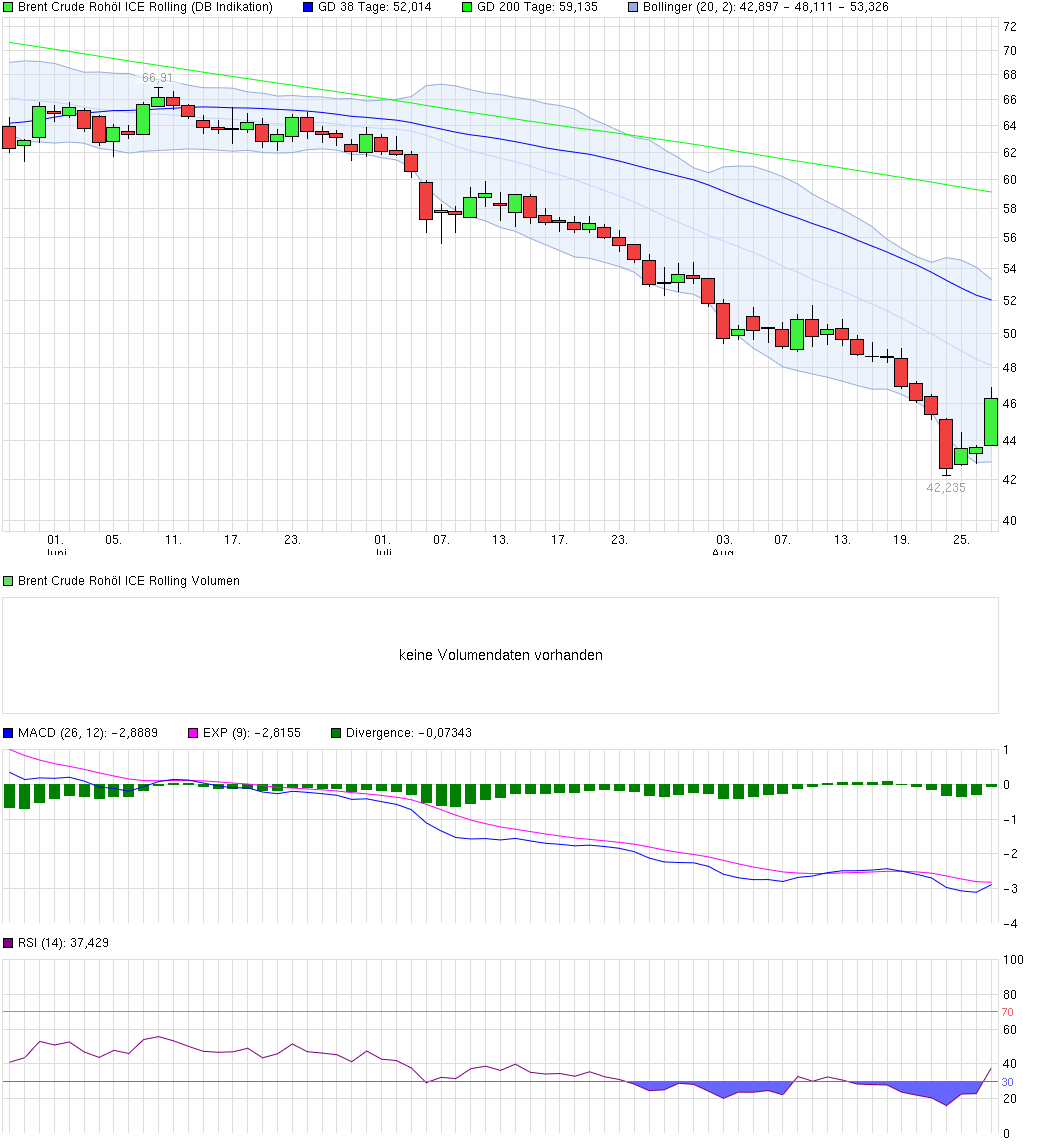The width and height of the screenshot is (1052, 1146).
Task: Click 'keine Volumendaten vorhanden' message
Action: [x=501, y=655]
